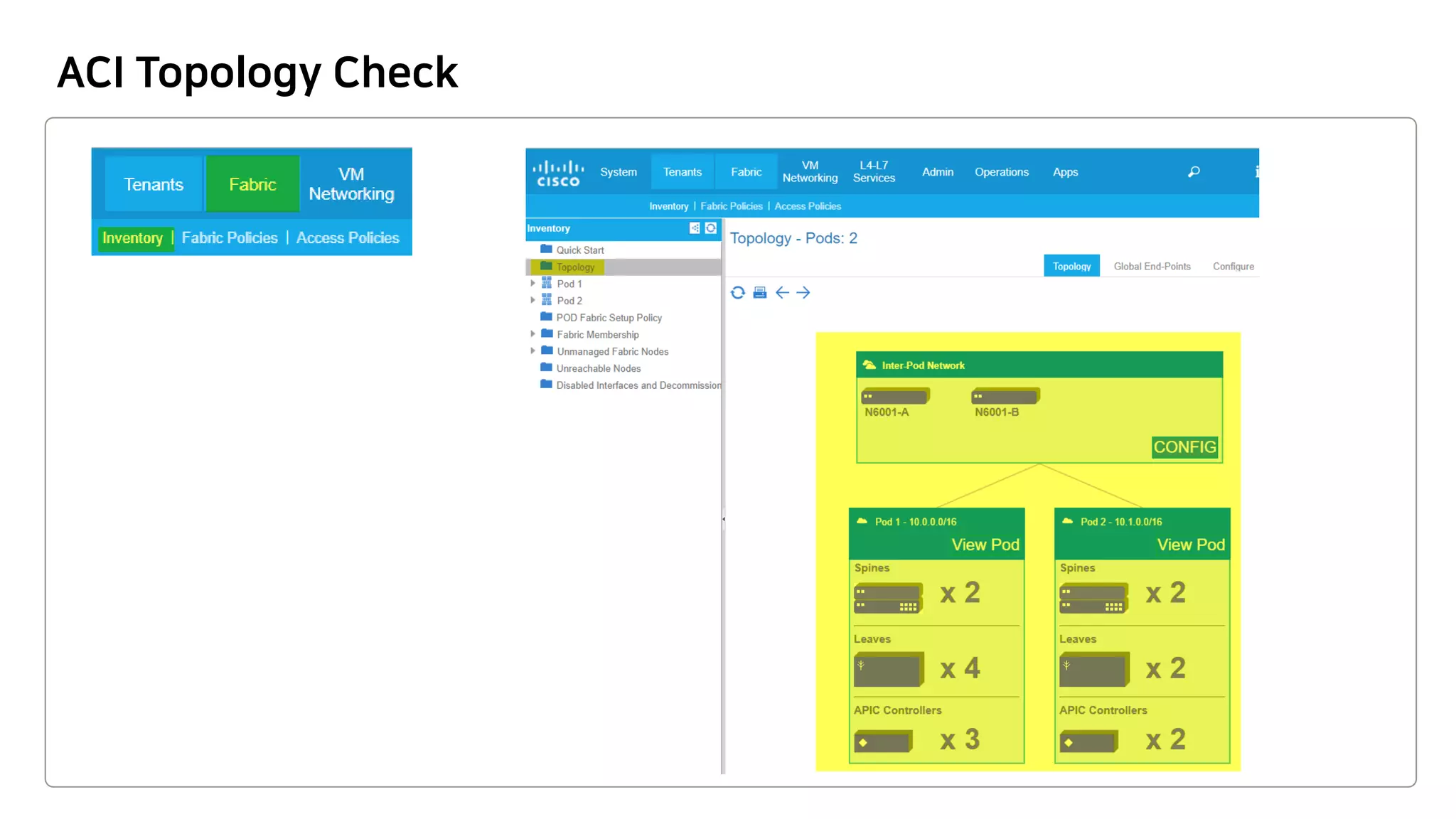Open the search magnifier icon
Image resolution: width=1456 pixels, height=819 pixels.
1194,172
